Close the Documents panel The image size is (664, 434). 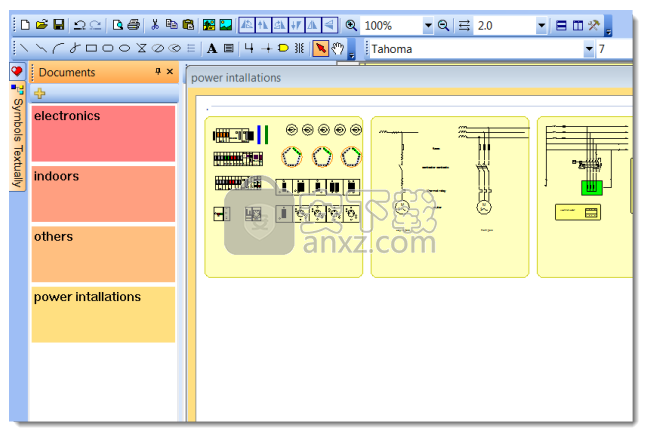pos(170,72)
